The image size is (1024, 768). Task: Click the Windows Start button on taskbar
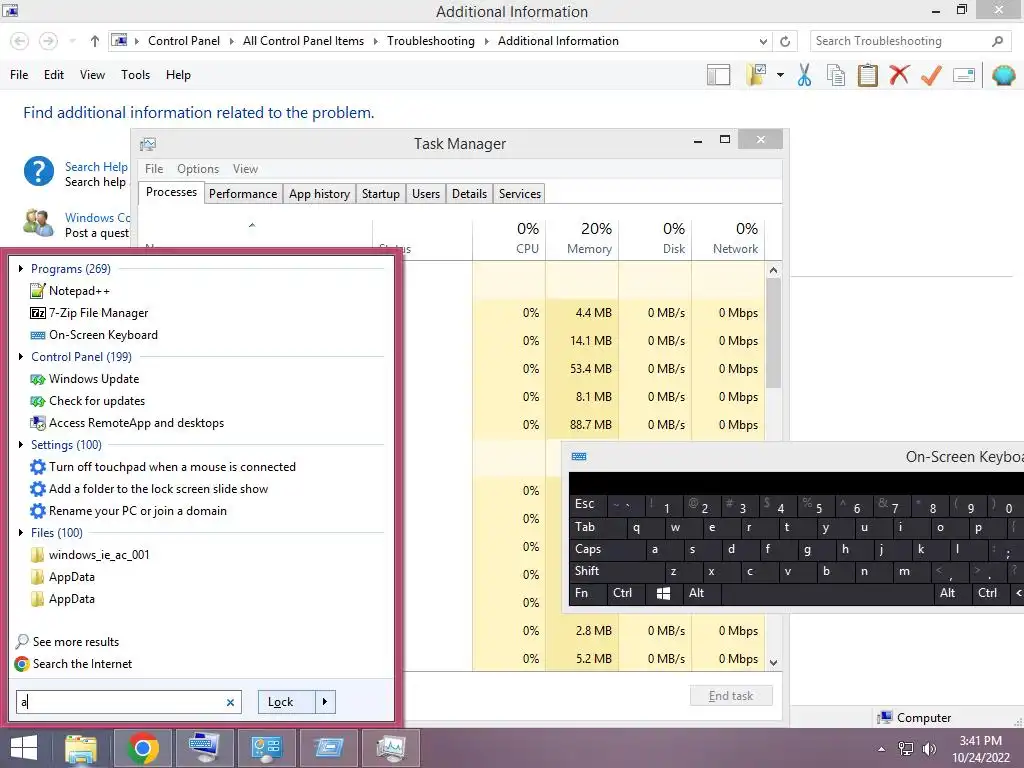[x=24, y=748]
